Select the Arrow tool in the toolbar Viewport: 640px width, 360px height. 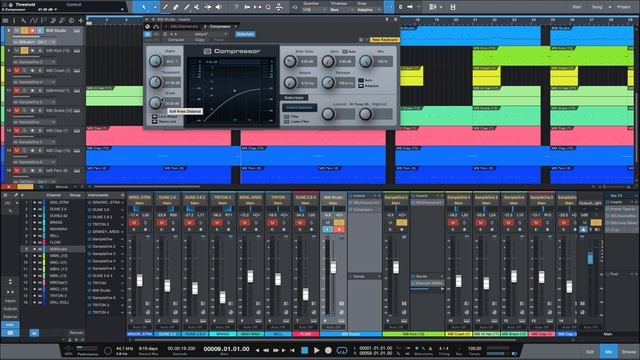pyautogui.click(x=144, y=7)
